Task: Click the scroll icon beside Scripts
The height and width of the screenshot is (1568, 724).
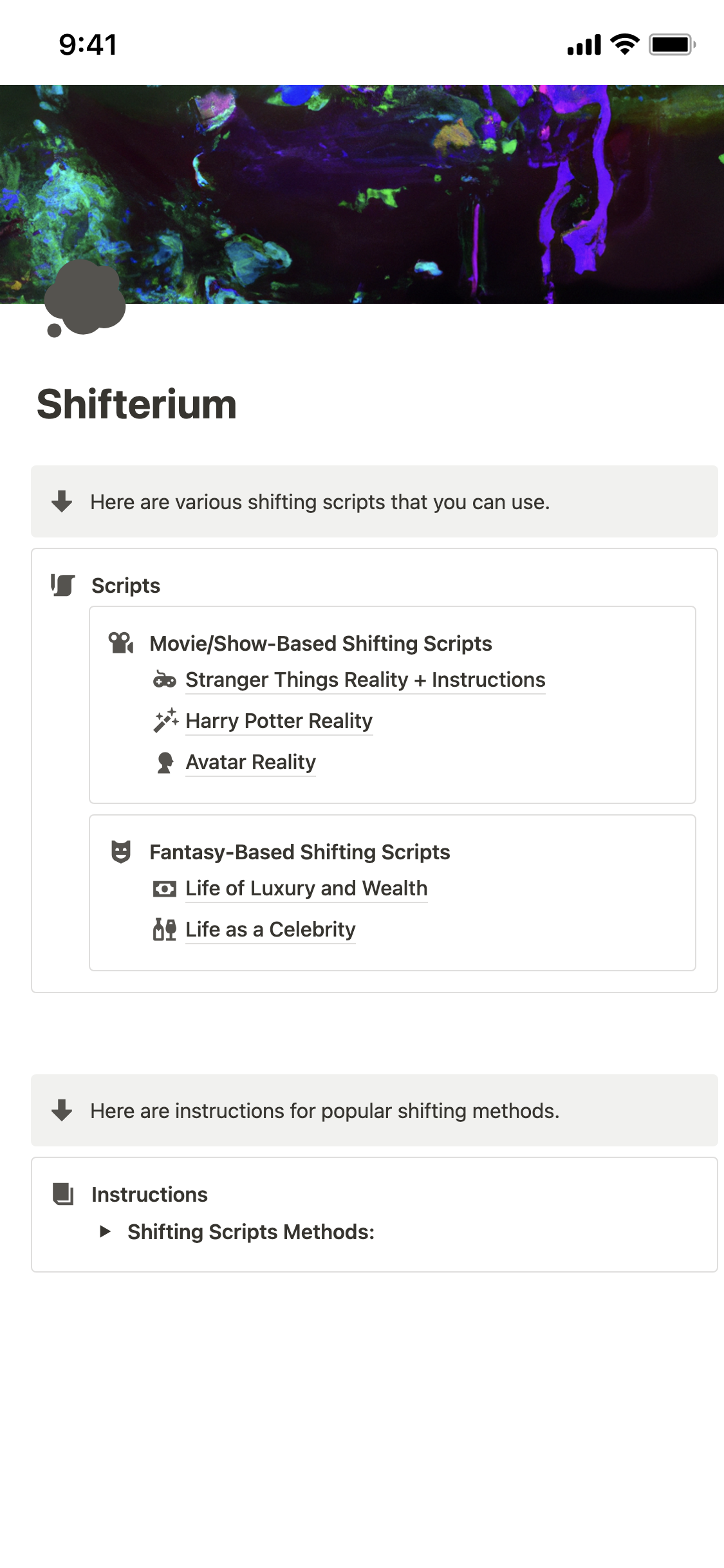Action: click(x=62, y=585)
